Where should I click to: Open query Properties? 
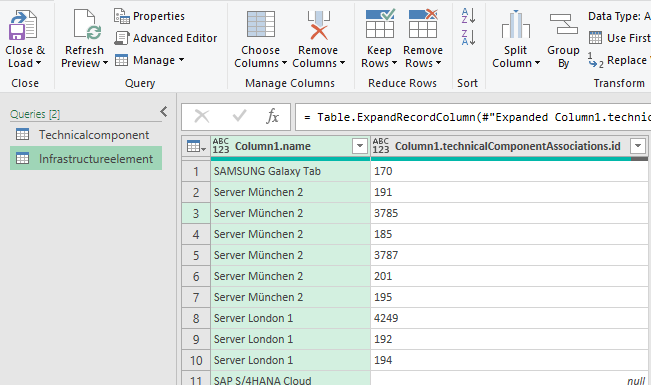coord(149,16)
